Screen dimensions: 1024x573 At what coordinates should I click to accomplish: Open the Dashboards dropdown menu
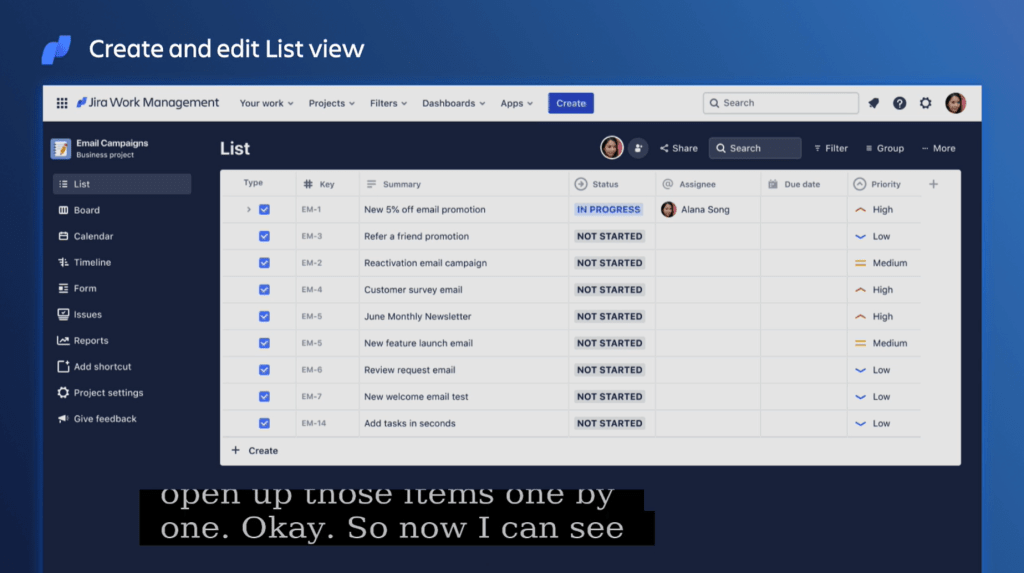tap(453, 103)
